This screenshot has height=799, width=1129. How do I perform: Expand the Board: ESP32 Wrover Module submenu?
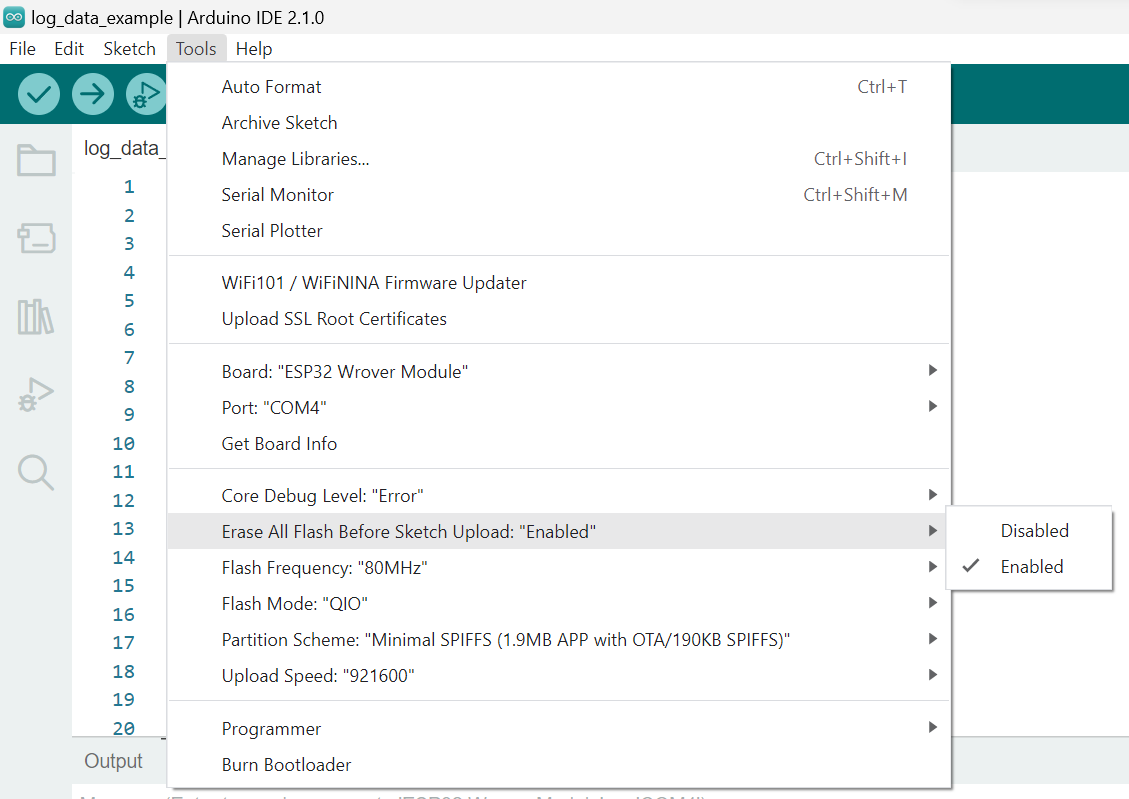pos(559,371)
